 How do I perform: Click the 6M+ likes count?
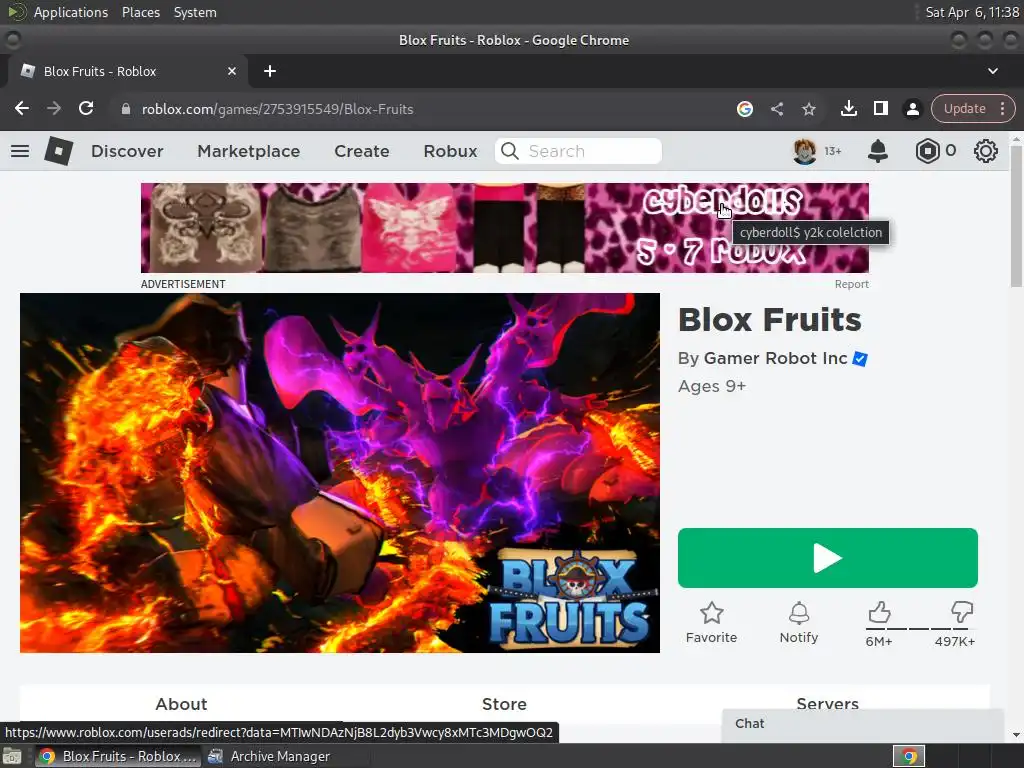[x=879, y=641]
